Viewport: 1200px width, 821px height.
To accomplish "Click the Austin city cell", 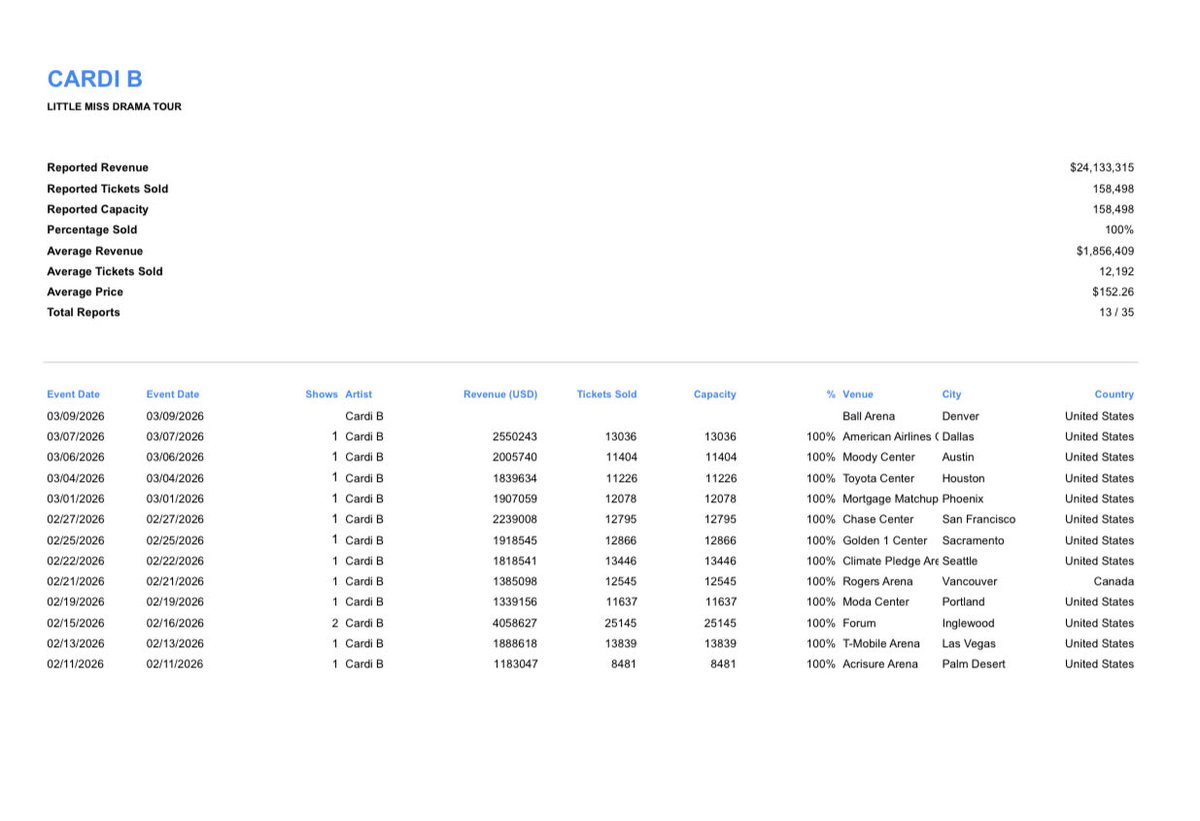I will tap(958, 457).
